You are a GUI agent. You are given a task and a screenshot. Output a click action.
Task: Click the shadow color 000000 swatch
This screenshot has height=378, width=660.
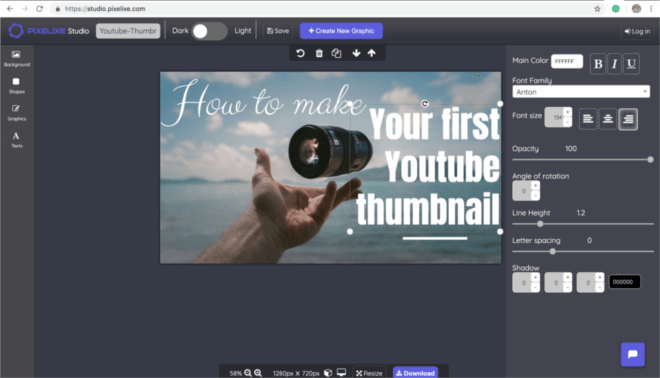click(625, 282)
